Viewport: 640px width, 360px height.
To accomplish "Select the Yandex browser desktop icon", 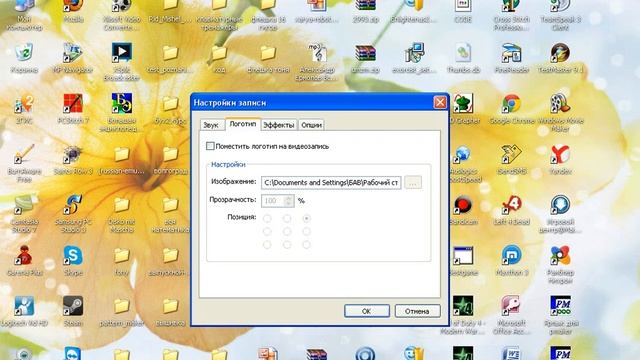I will click(x=560, y=160).
